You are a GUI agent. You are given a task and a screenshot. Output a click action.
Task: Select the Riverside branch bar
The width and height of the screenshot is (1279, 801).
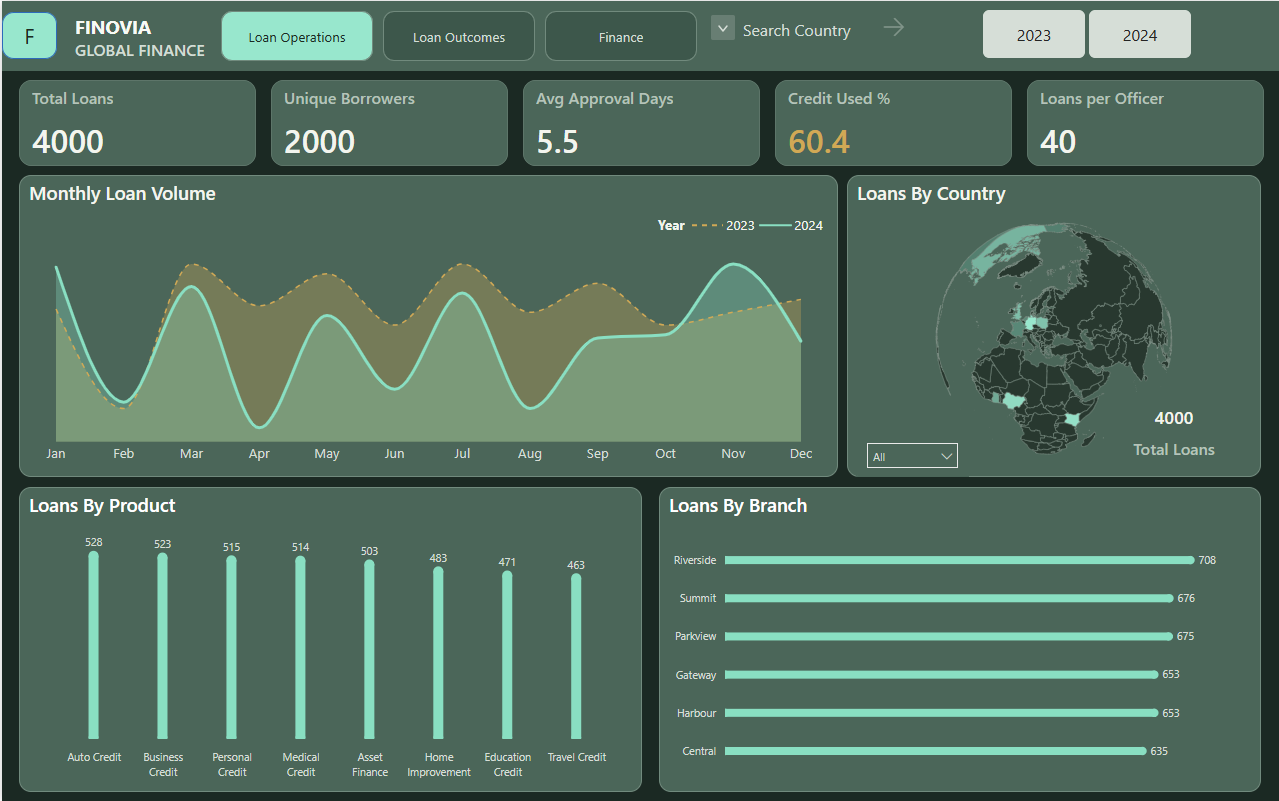(x=960, y=560)
